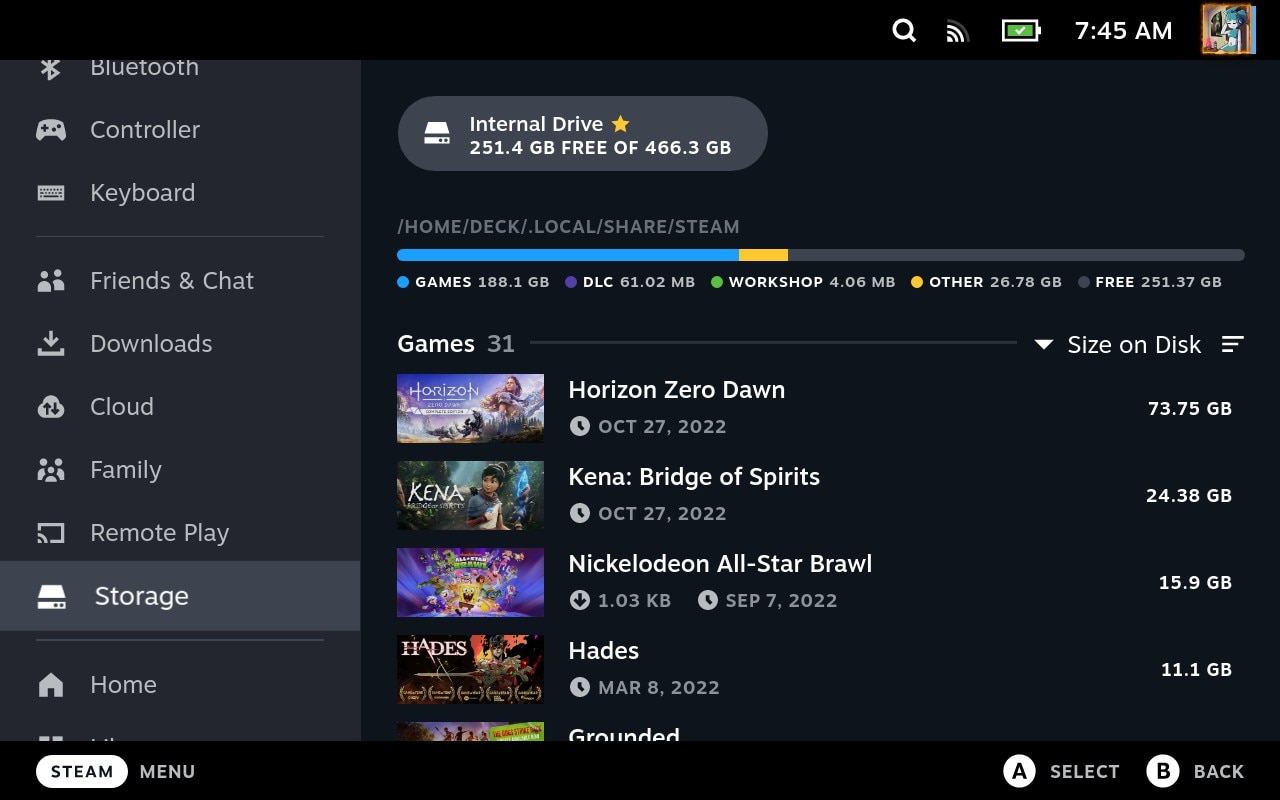The height and width of the screenshot is (800, 1280).
Task: Click the Hades title
Action: coord(603,651)
